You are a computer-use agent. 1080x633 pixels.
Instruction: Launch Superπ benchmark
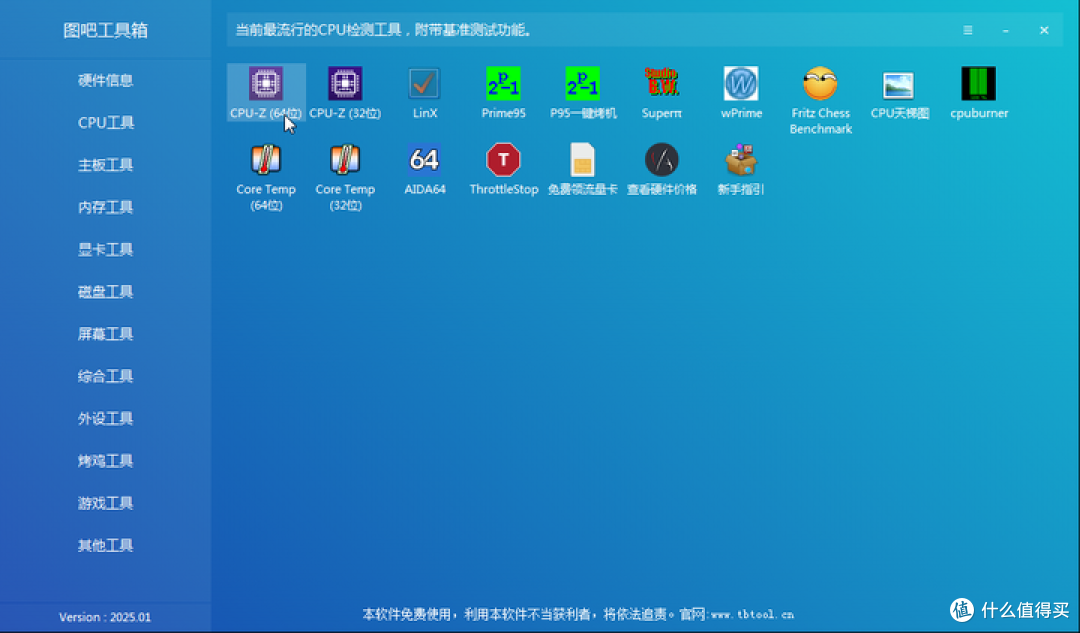point(662,92)
